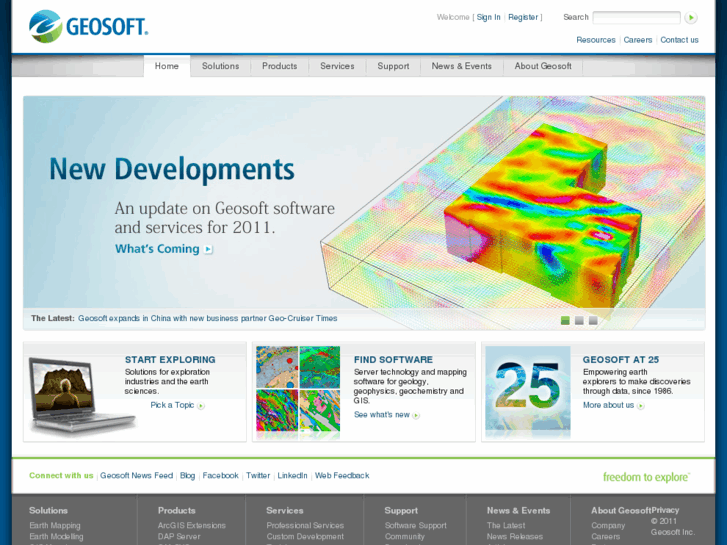727x545 pixels.
Task: Click footer Earth Mapping link
Action: pos(55,526)
